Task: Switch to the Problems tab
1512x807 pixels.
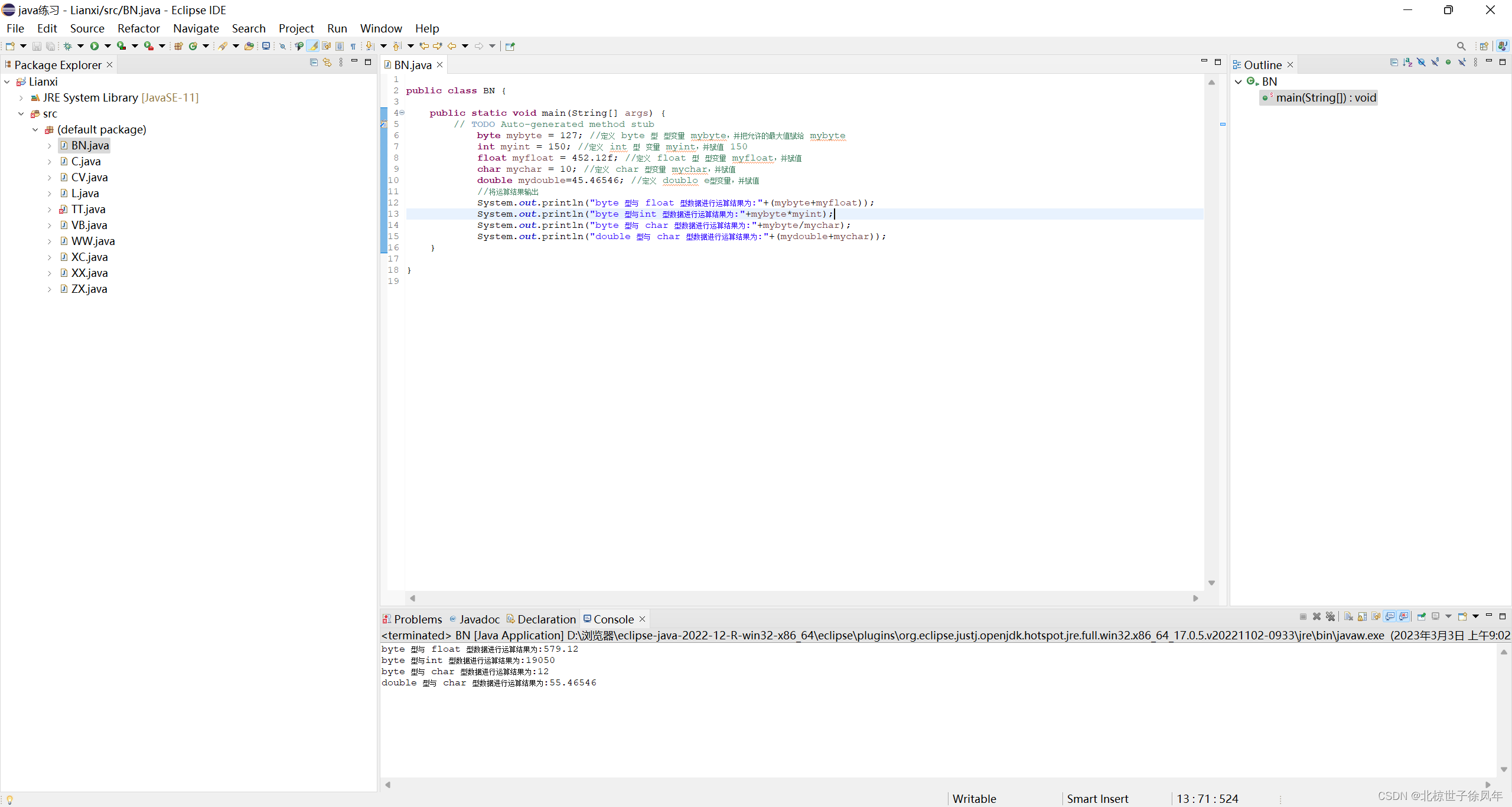Action: tap(418, 619)
